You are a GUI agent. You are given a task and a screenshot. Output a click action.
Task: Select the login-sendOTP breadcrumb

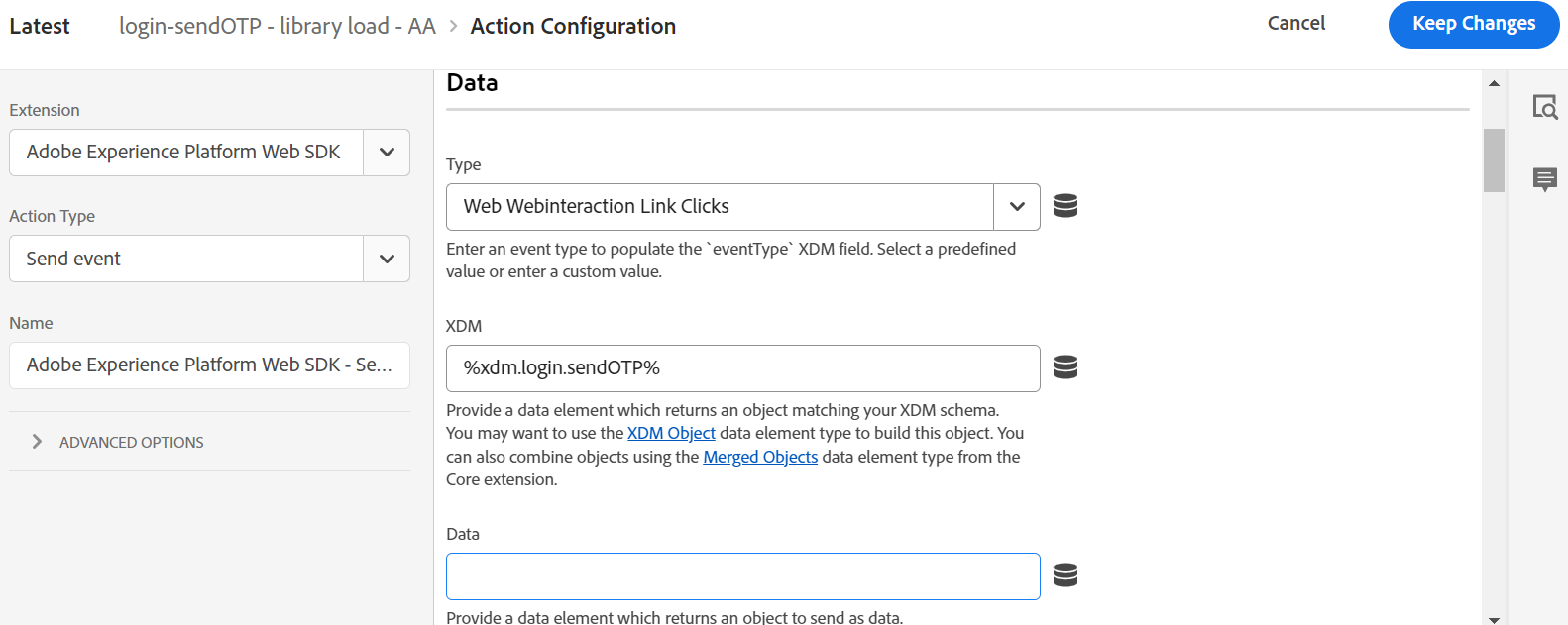tap(277, 26)
